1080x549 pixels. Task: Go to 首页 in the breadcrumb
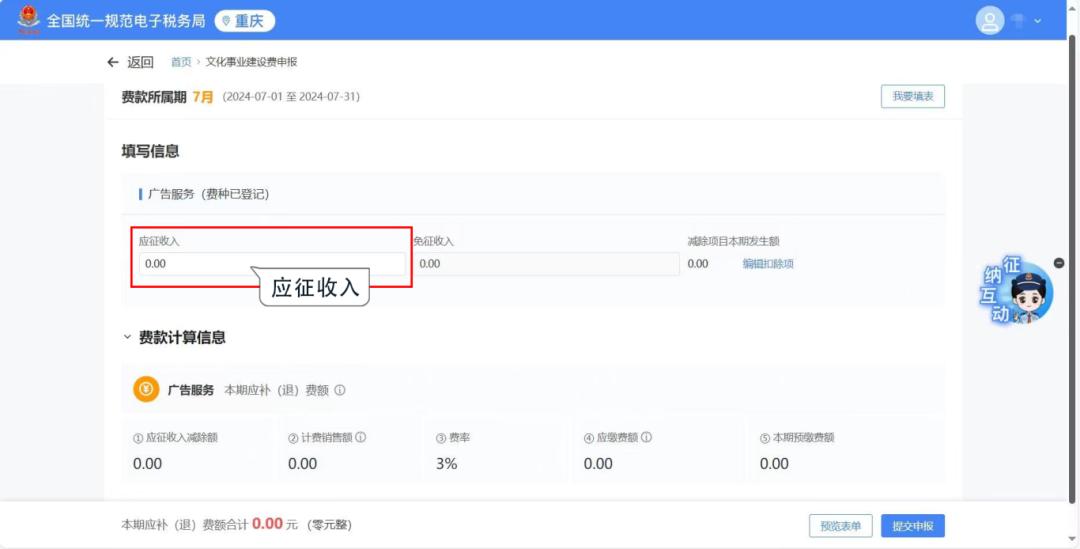click(x=181, y=62)
